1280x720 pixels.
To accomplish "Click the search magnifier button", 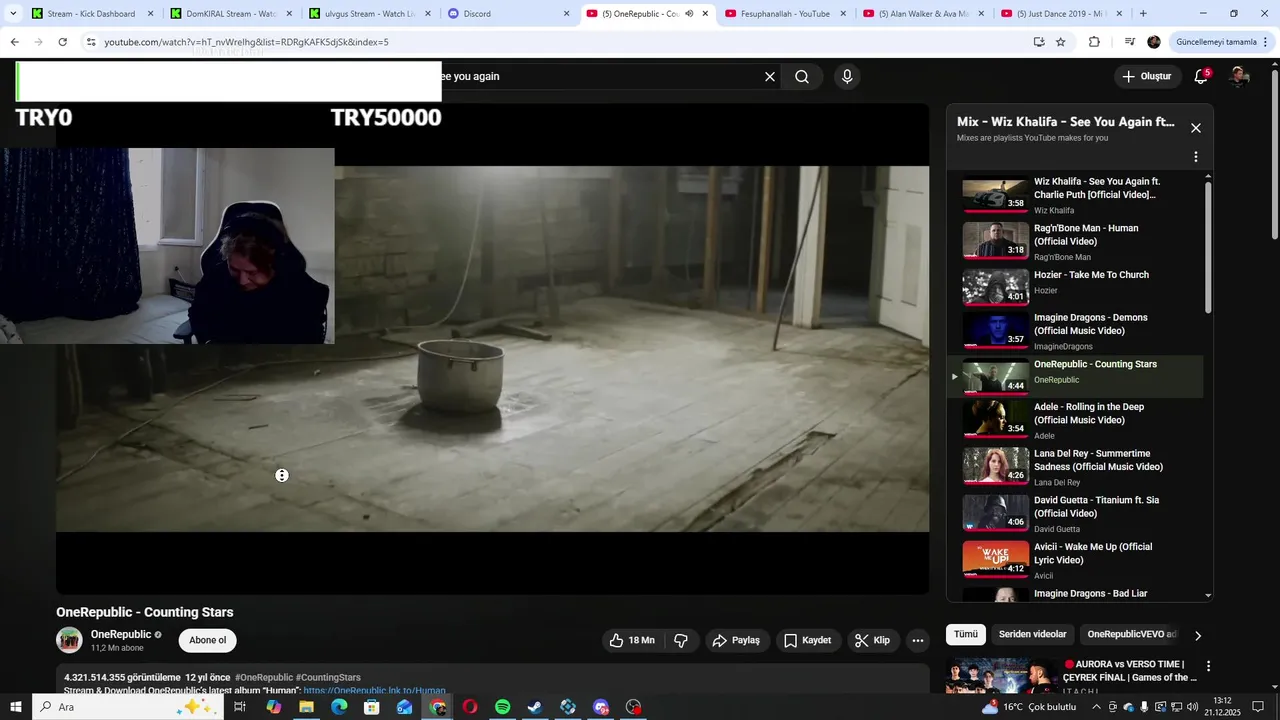I will (x=802, y=77).
